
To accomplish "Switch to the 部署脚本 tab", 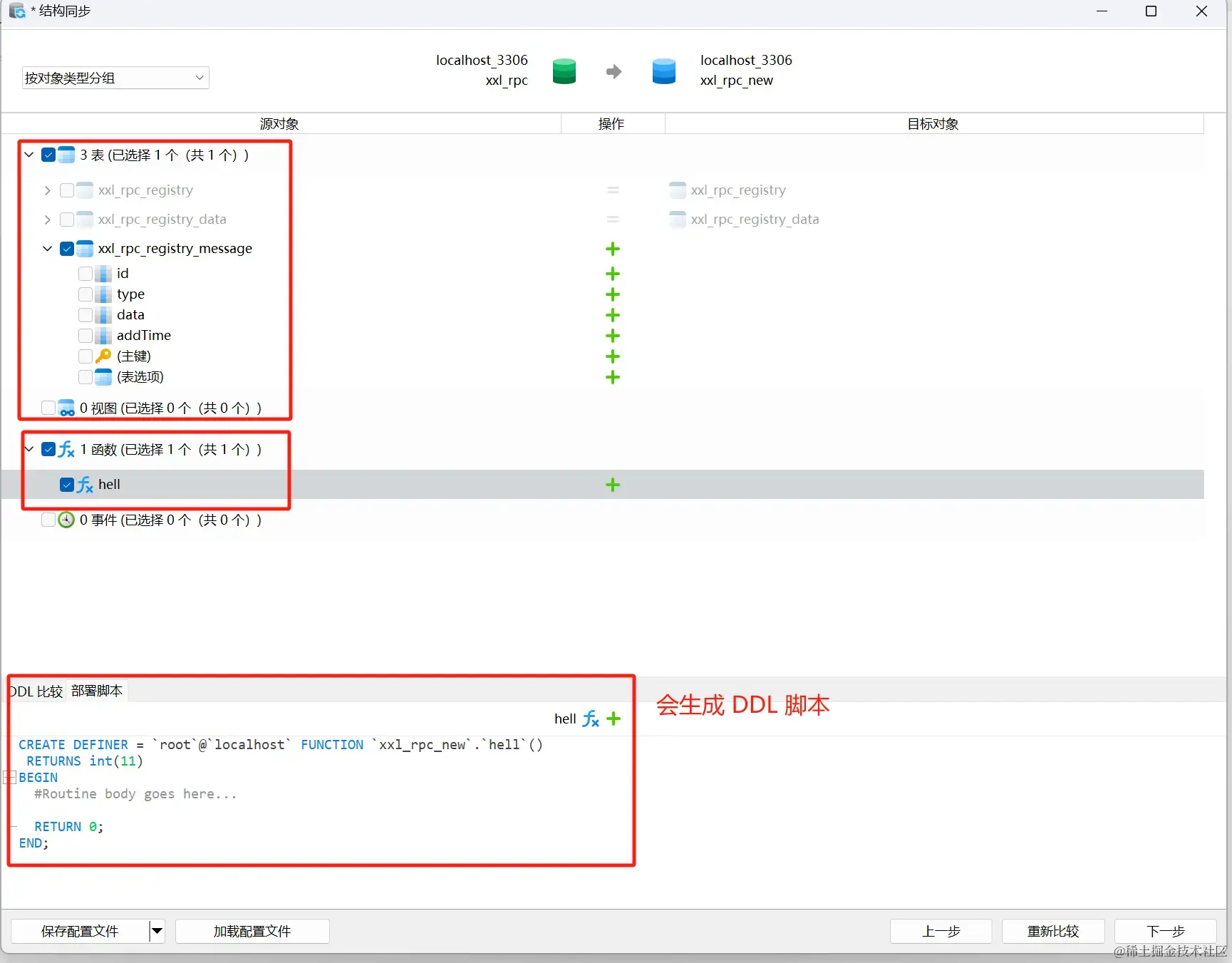I will (97, 691).
